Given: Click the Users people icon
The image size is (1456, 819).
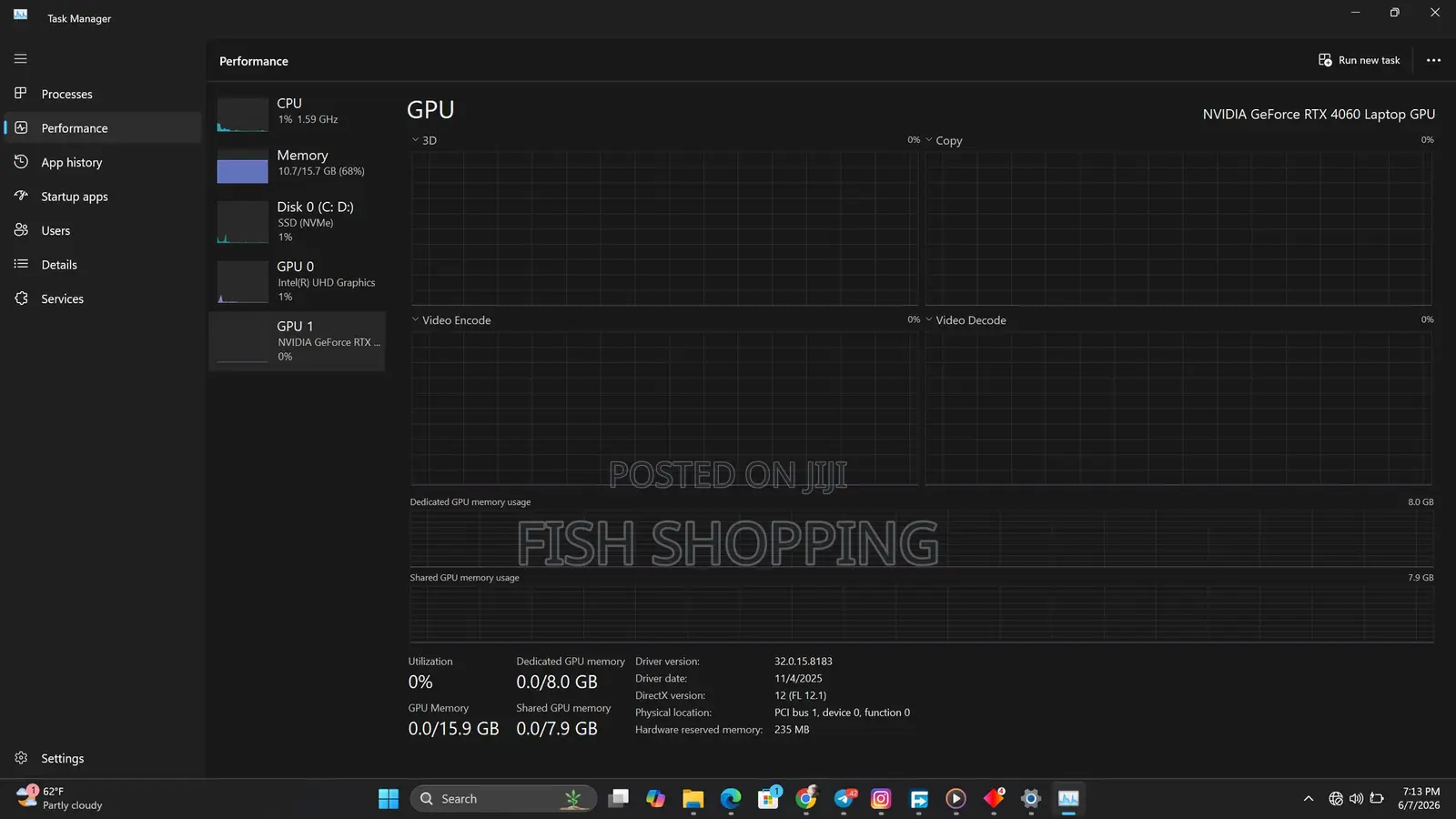Looking at the screenshot, I should (21, 229).
